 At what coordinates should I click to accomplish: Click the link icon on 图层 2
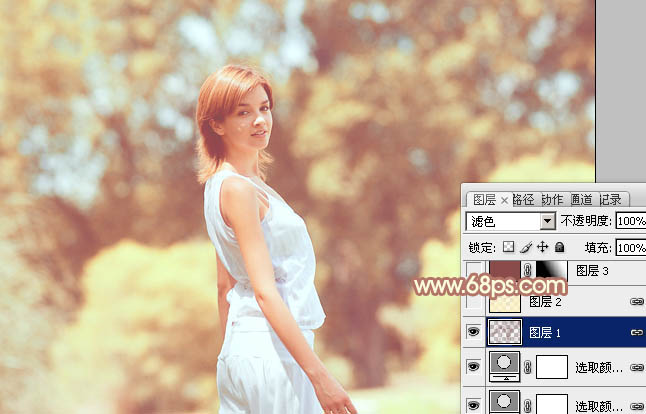click(636, 301)
